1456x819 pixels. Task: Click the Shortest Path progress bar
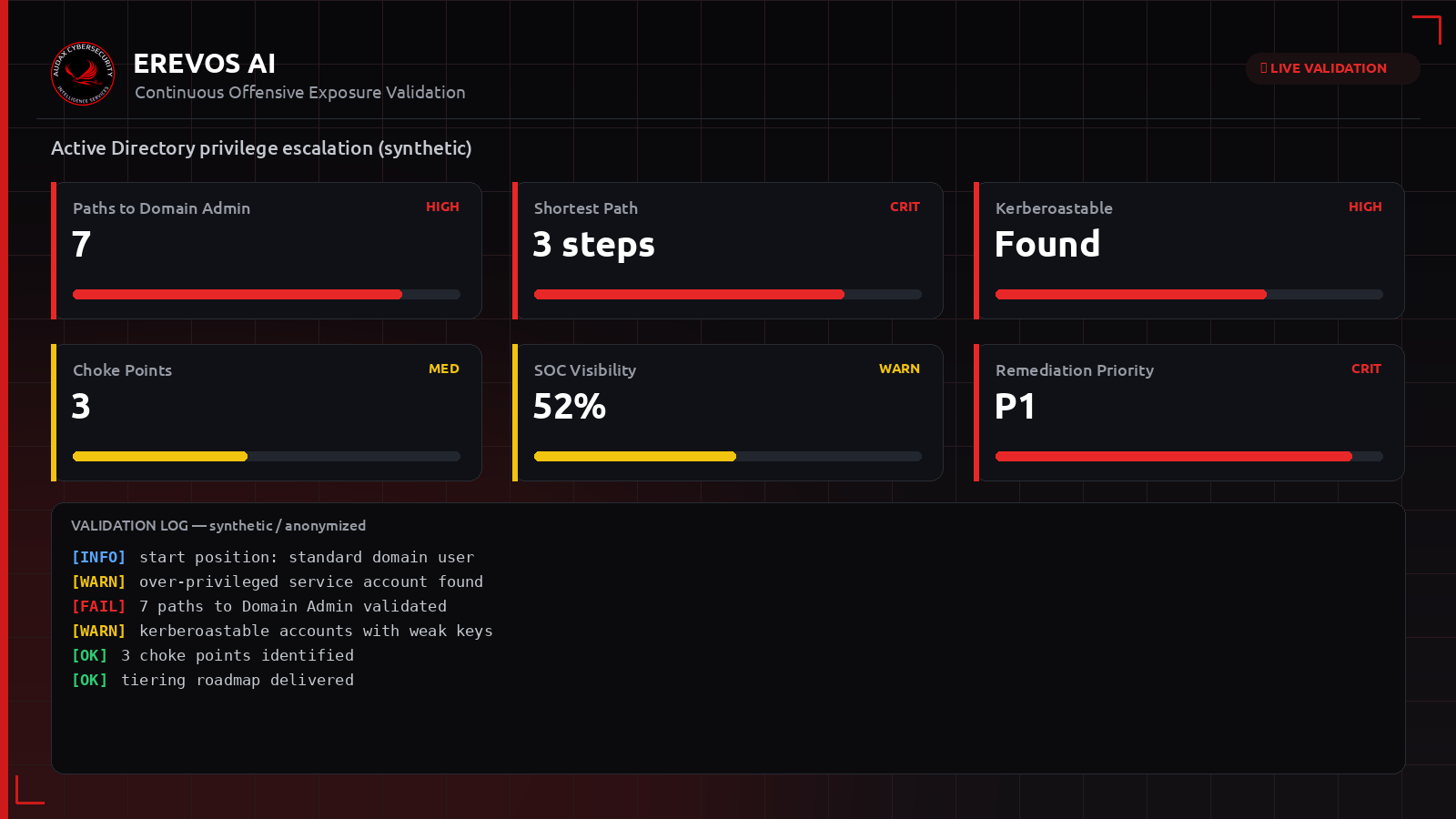click(x=728, y=295)
